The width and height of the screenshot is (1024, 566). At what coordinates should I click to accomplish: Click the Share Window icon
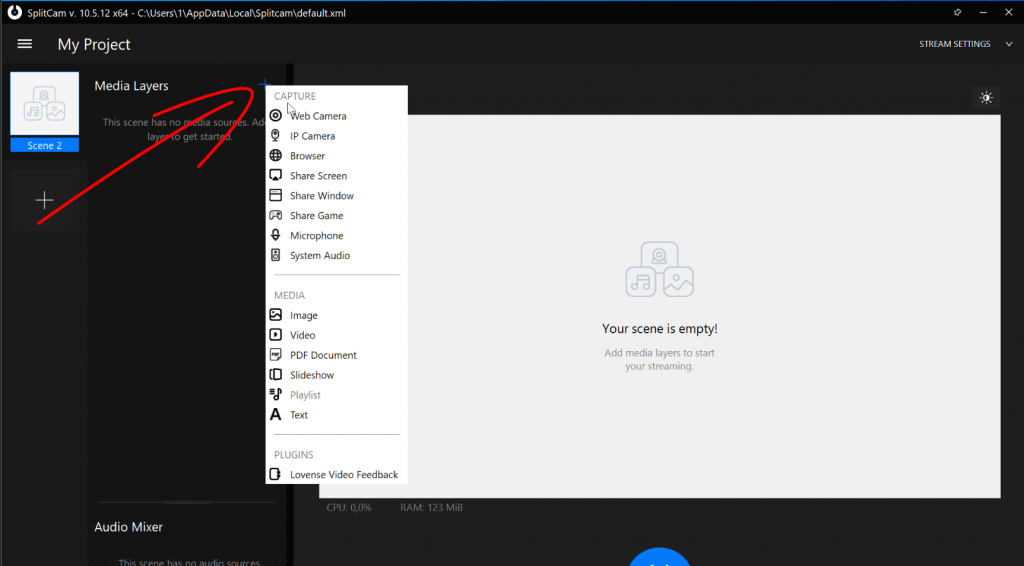(x=276, y=195)
